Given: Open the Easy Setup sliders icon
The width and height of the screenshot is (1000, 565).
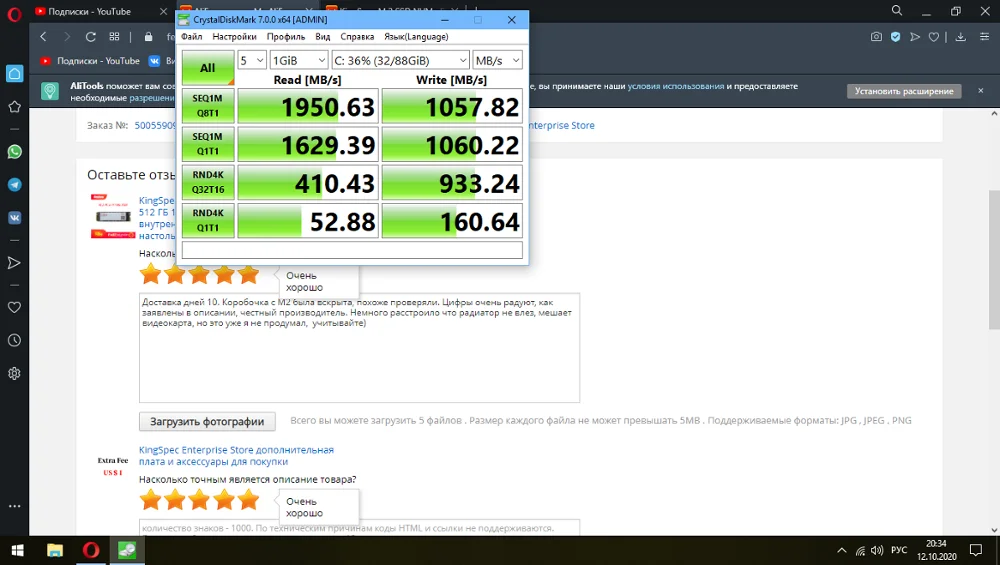Looking at the screenshot, I should tap(984, 37).
